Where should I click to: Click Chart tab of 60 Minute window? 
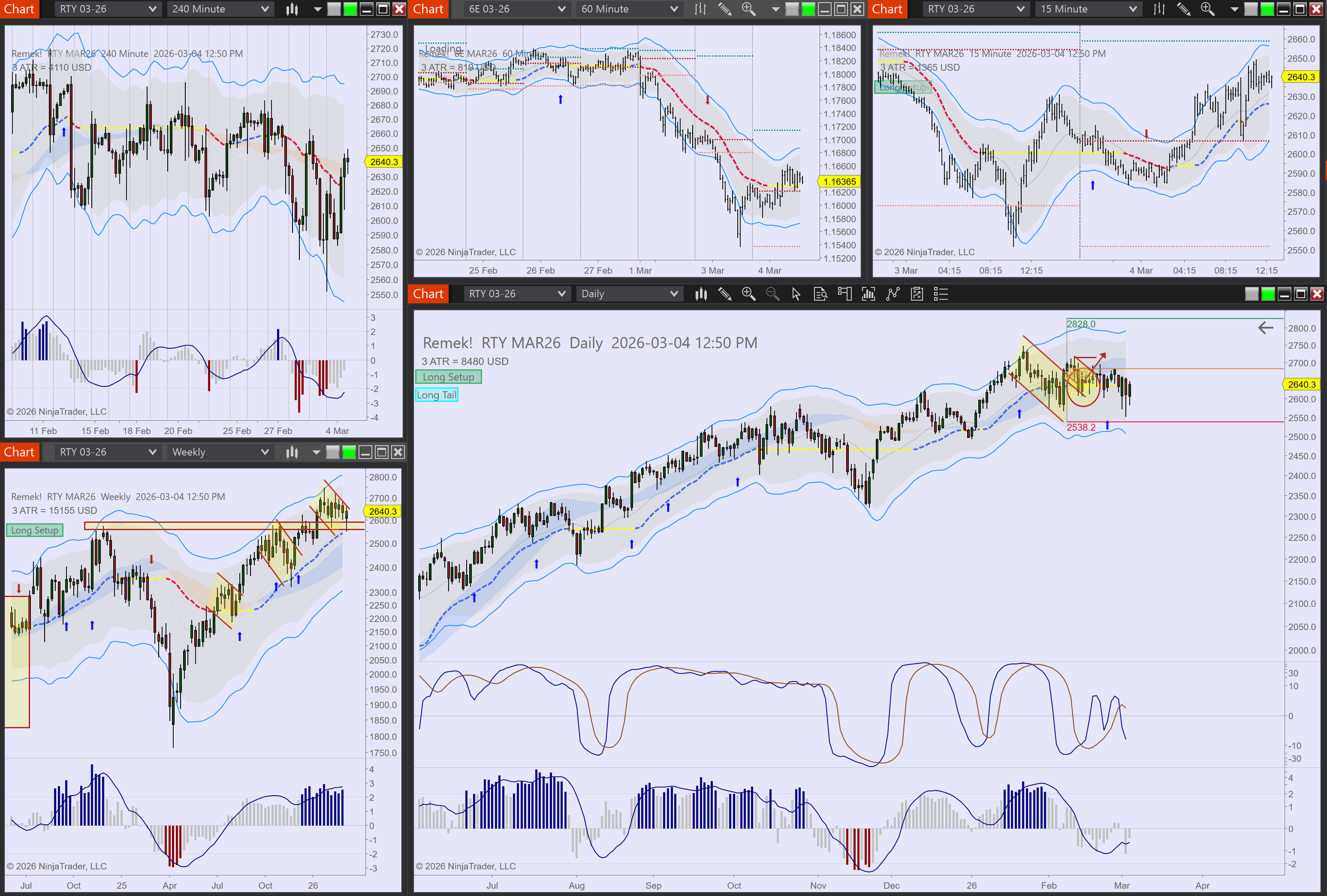[428, 9]
